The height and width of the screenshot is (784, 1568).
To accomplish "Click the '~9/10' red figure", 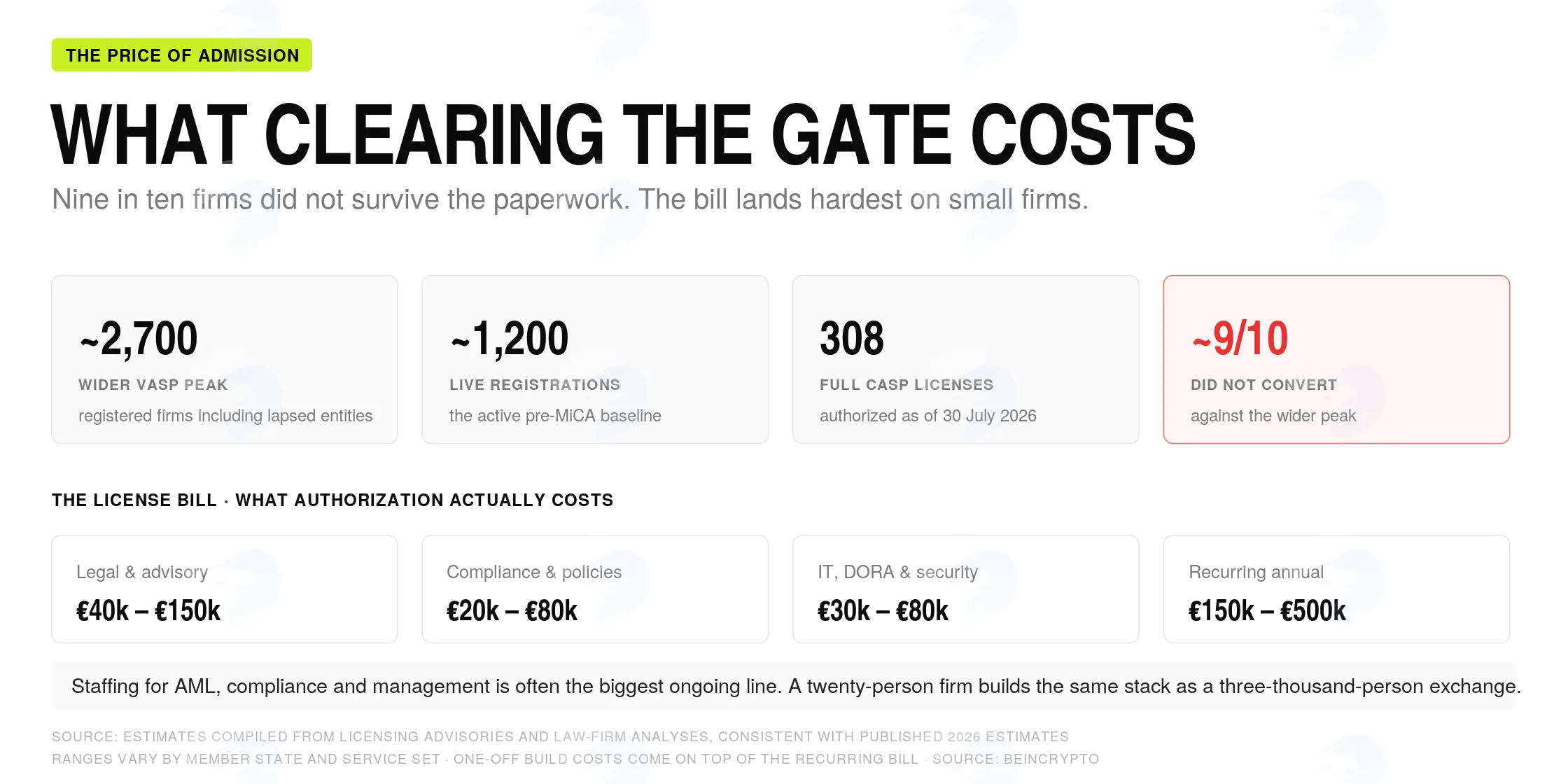I will [1240, 339].
